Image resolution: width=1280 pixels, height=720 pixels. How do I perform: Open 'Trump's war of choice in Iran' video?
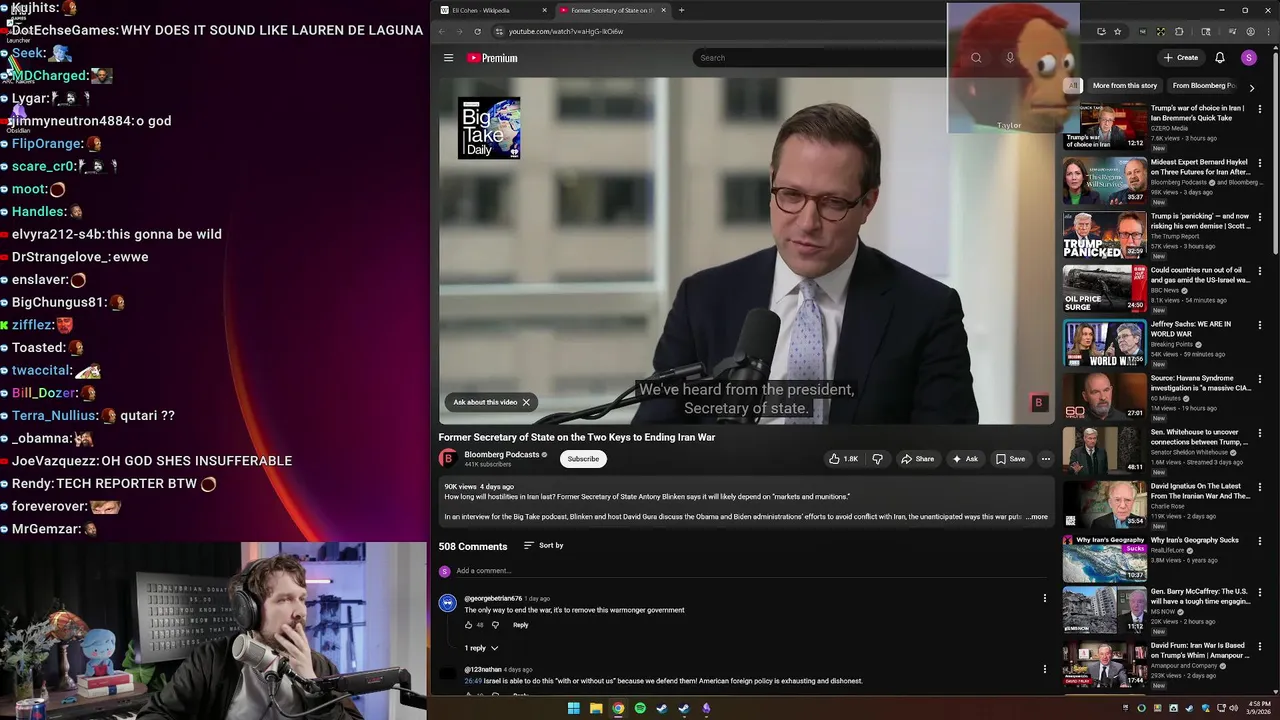pos(1199,113)
